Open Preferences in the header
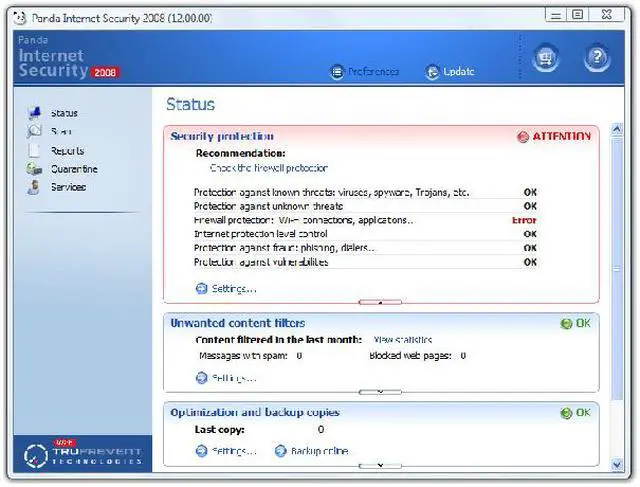Screen dimensions: 640x487 [x=365, y=72]
